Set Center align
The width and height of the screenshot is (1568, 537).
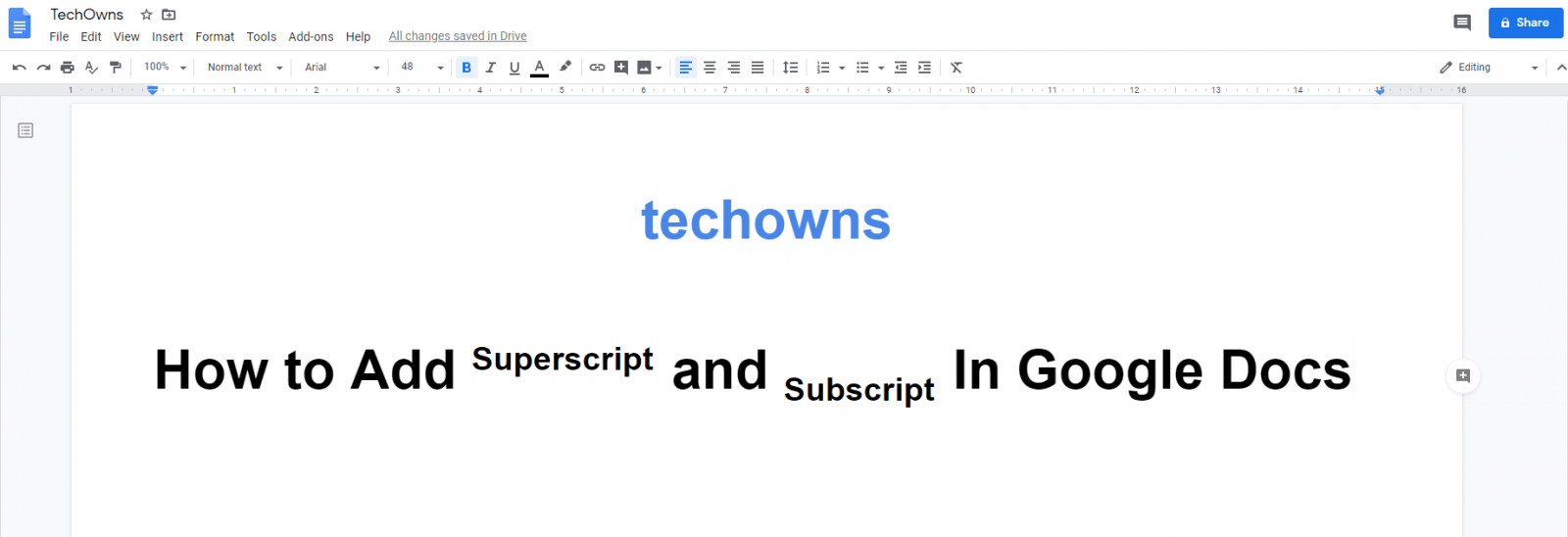(710, 68)
